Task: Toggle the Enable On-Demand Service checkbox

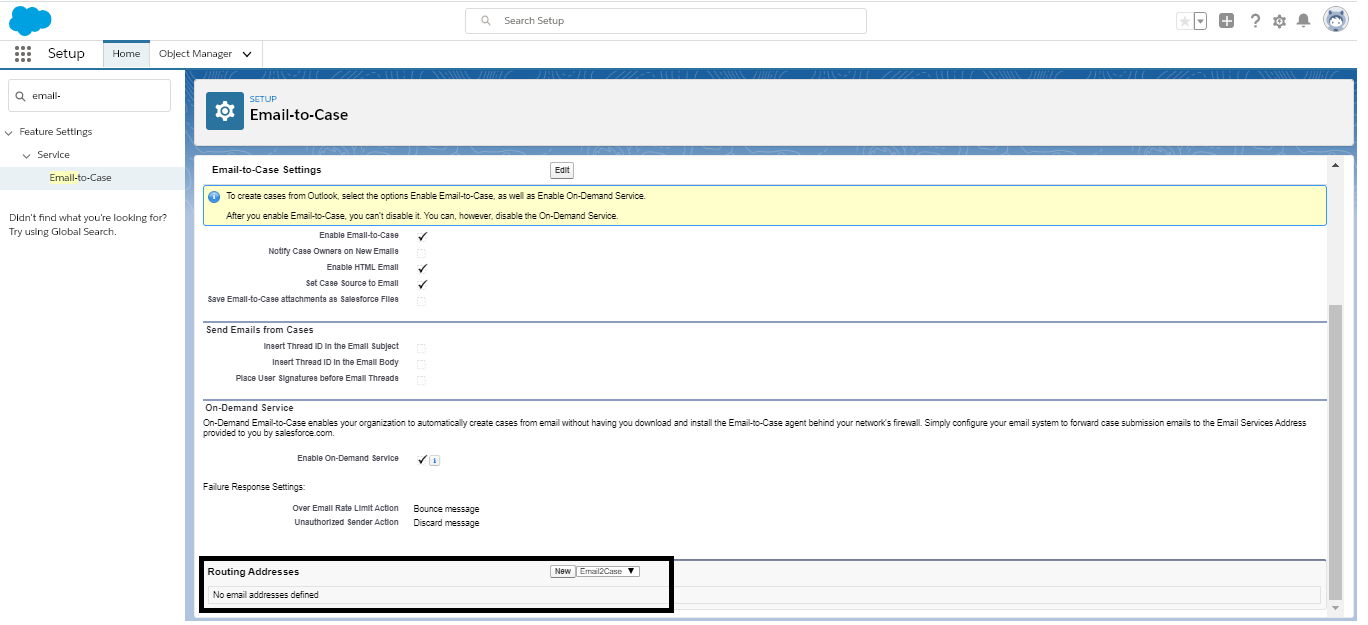Action: [422, 459]
